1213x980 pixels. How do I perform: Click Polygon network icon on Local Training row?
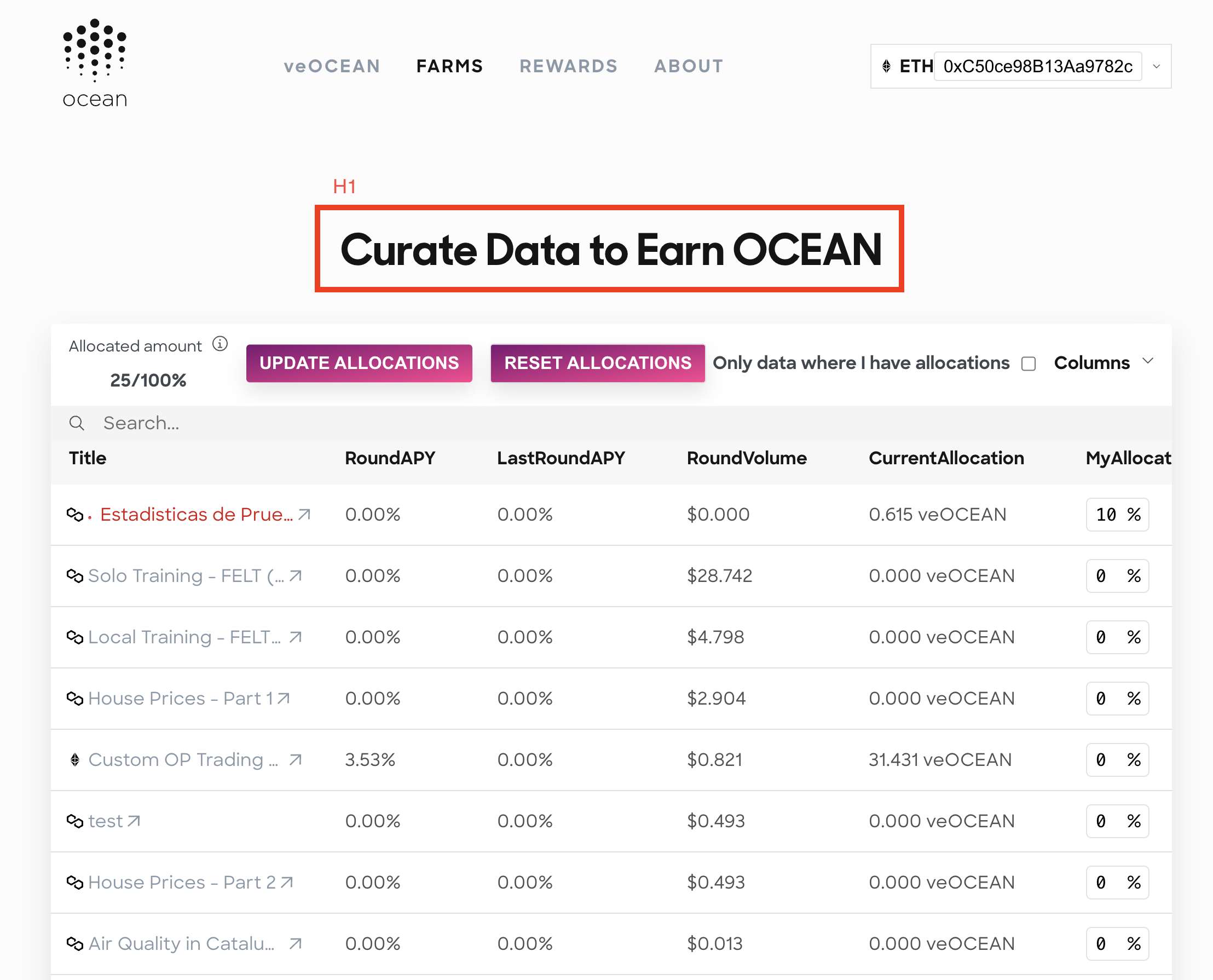click(74, 637)
